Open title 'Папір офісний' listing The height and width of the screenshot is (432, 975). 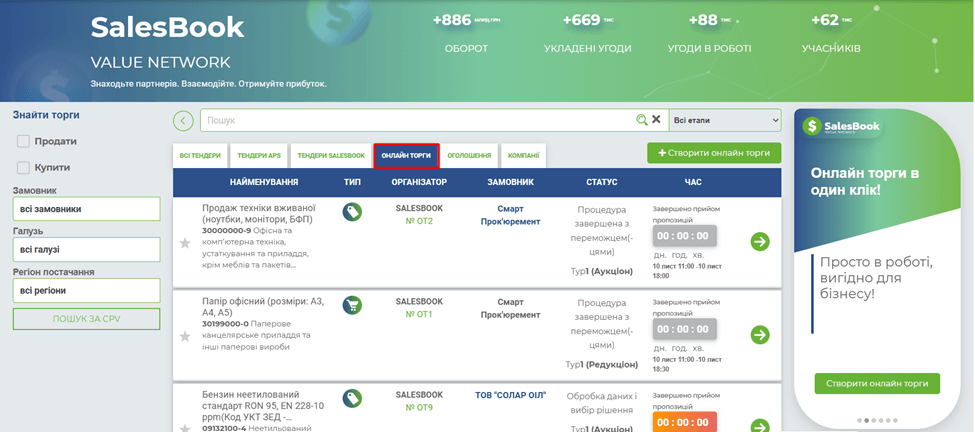(x=261, y=307)
